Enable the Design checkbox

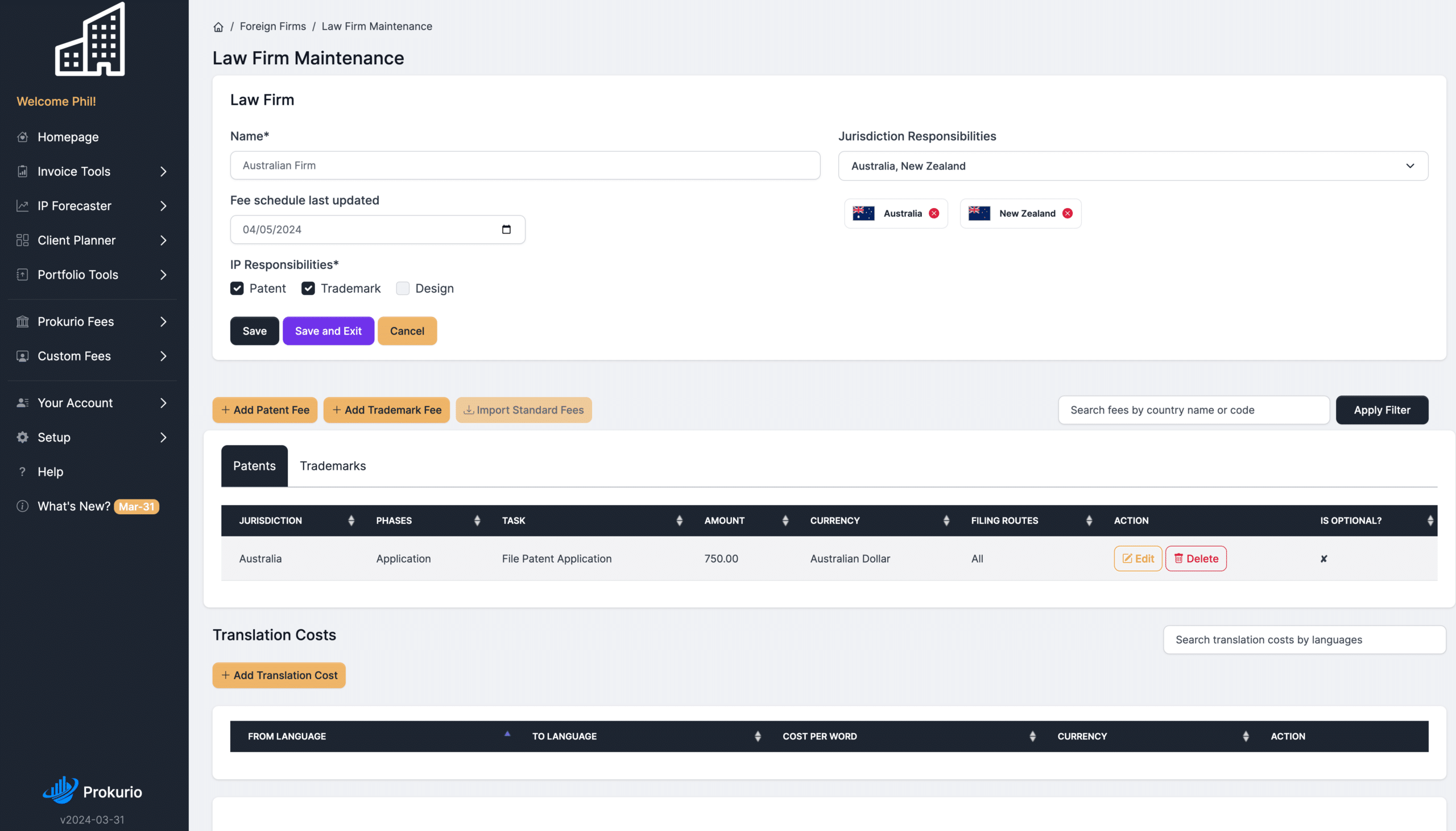[403, 288]
